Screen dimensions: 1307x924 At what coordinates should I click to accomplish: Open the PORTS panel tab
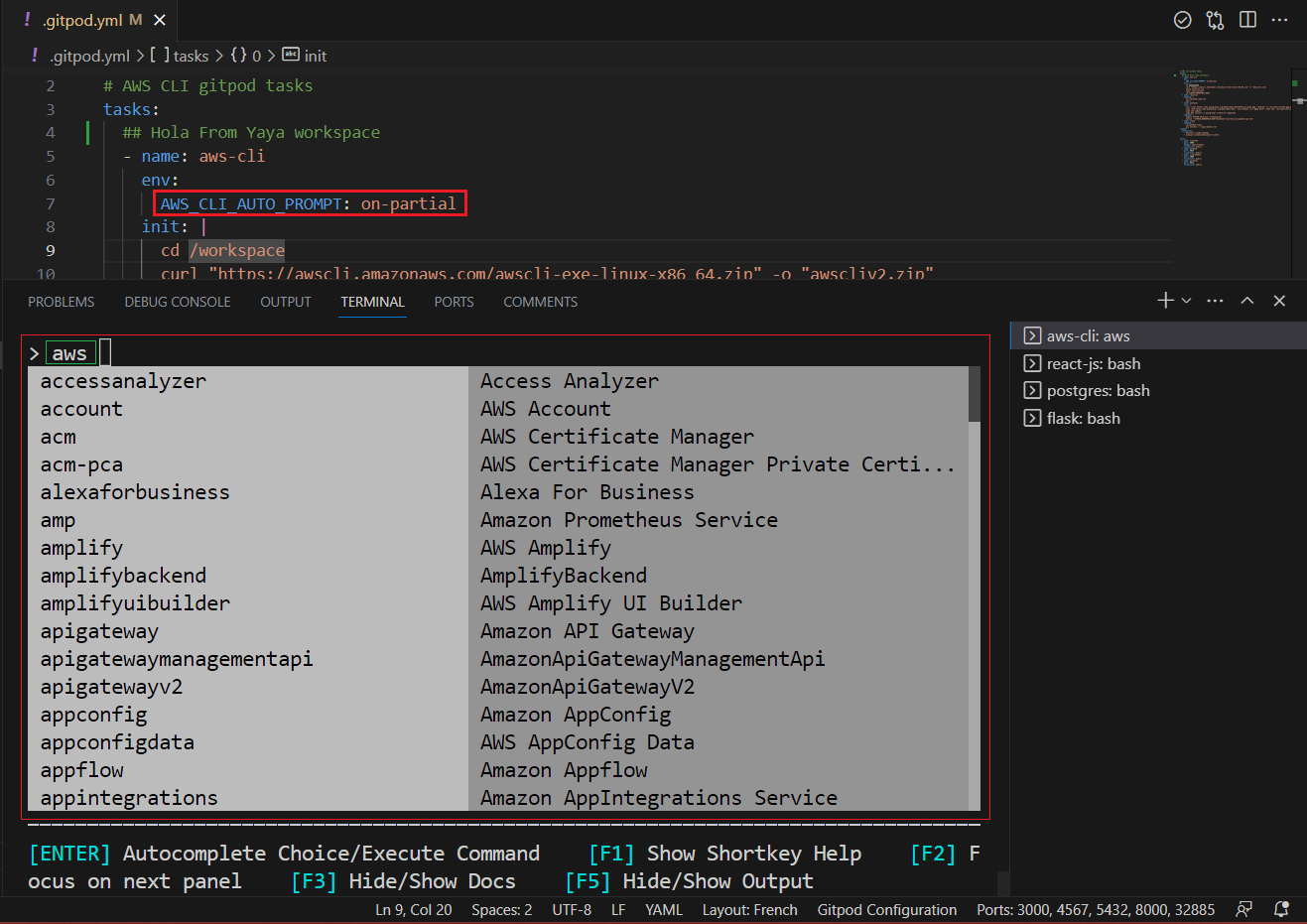coord(454,302)
